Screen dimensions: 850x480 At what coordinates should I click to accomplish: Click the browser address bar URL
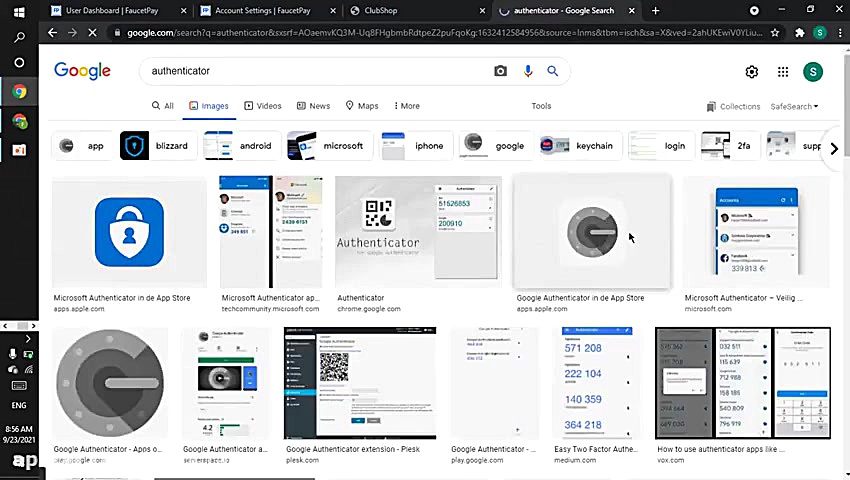(445, 33)
